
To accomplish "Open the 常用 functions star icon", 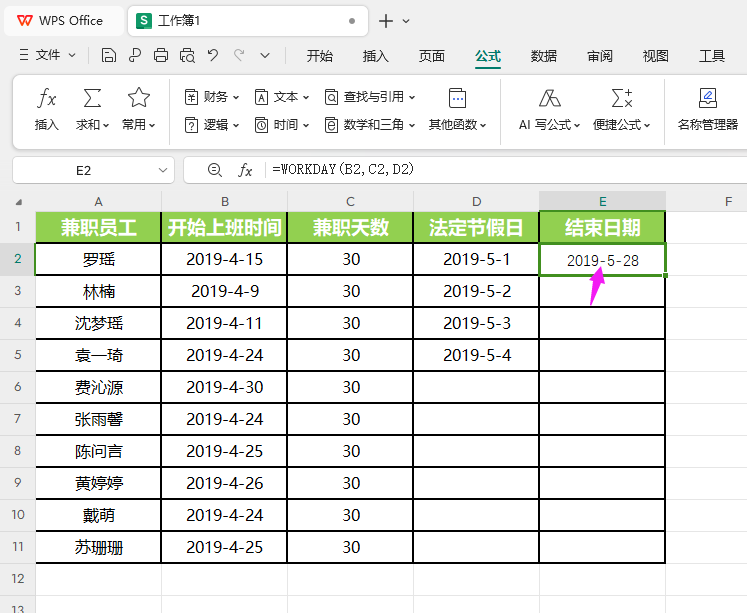I will [x=139, y=98].
